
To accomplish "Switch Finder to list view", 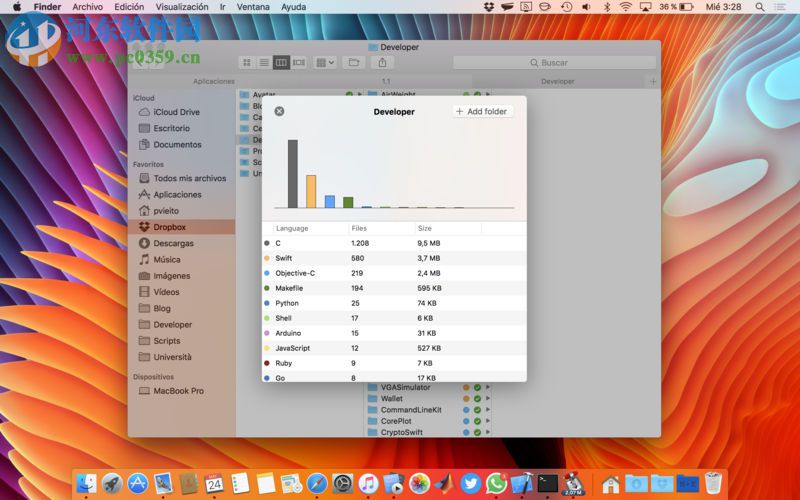I will (x=264, y=62).
